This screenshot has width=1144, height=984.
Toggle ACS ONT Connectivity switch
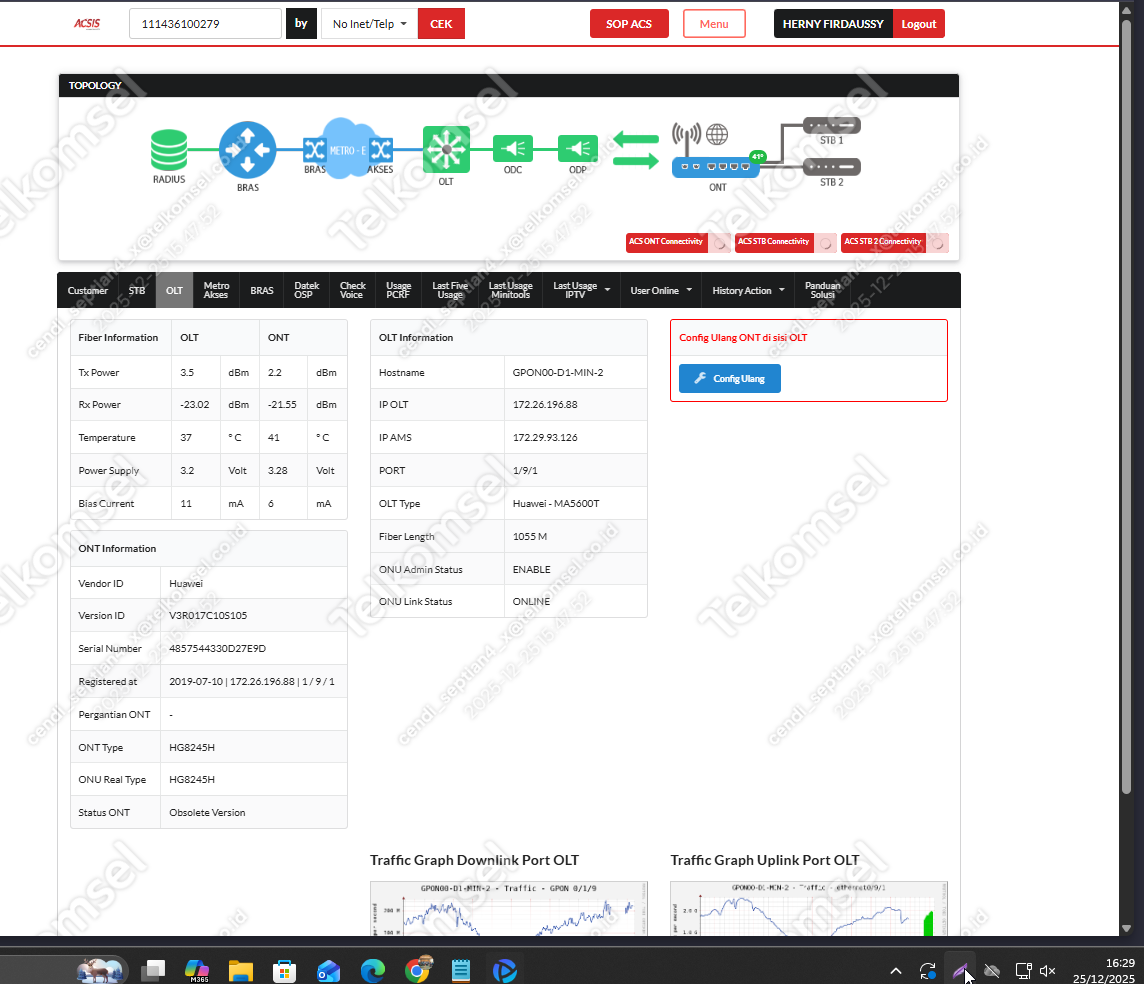(x=720, y=243)
